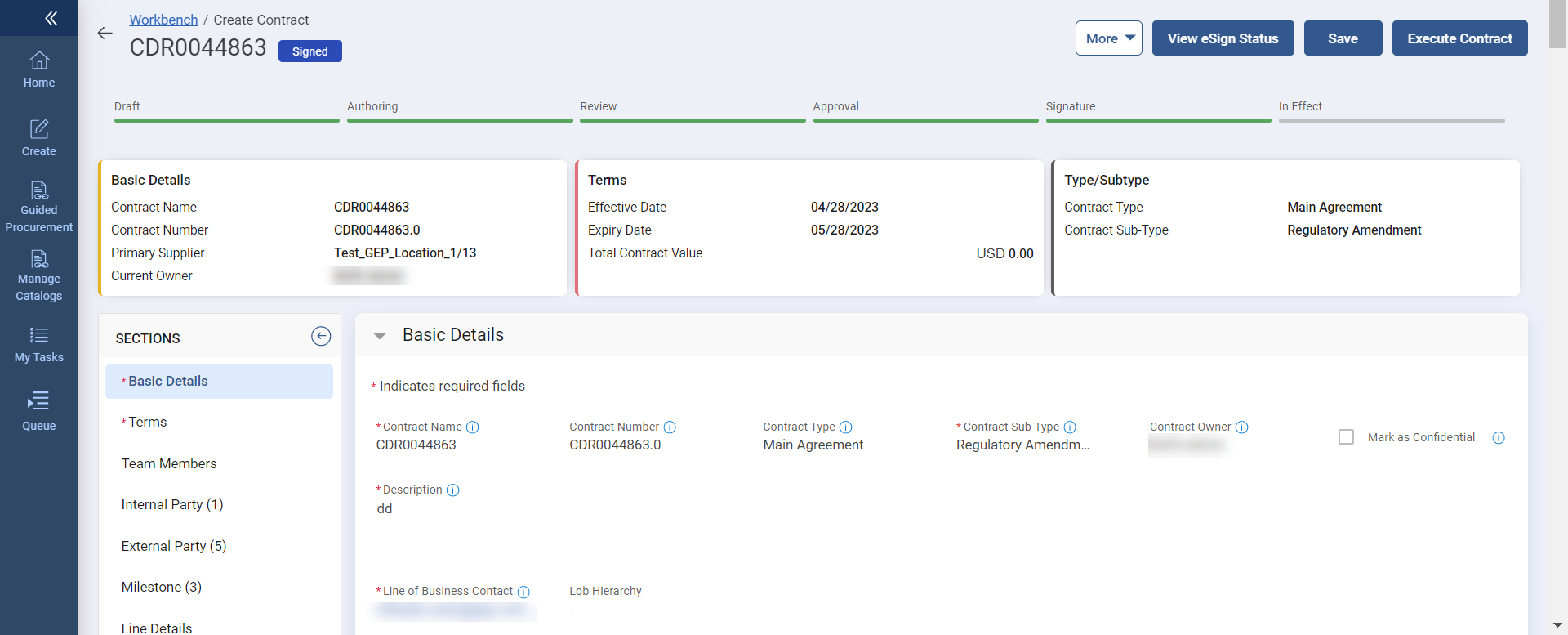Click the Execute Contract button
Screen dimensions: 1568x635
pyautogui.click(x=1459, y=38)
